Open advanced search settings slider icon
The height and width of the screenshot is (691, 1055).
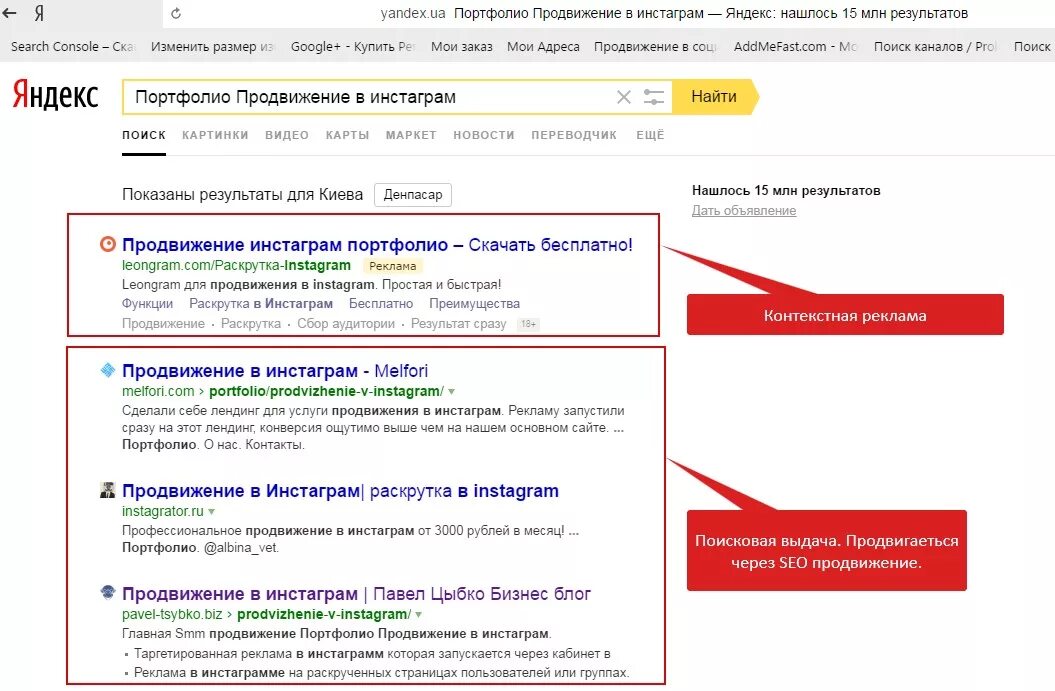pyautogui.click(x=653, y=97)
